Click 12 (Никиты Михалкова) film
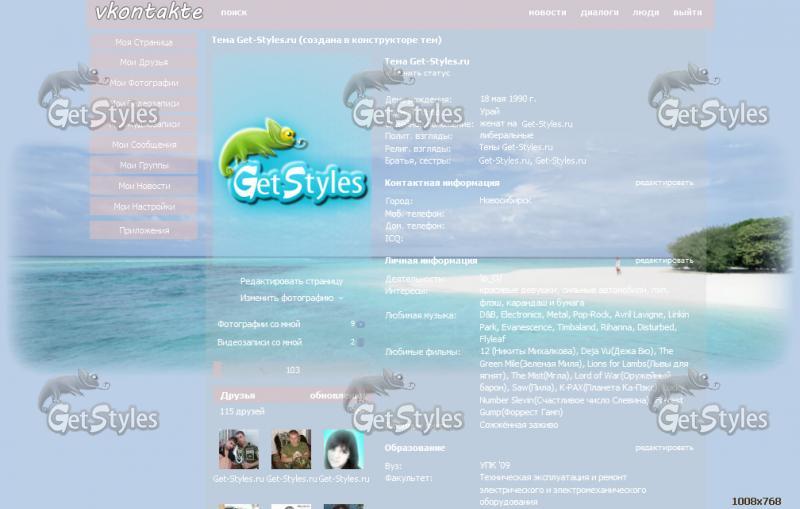Screen dimensions: 800x509 (527, 351)
